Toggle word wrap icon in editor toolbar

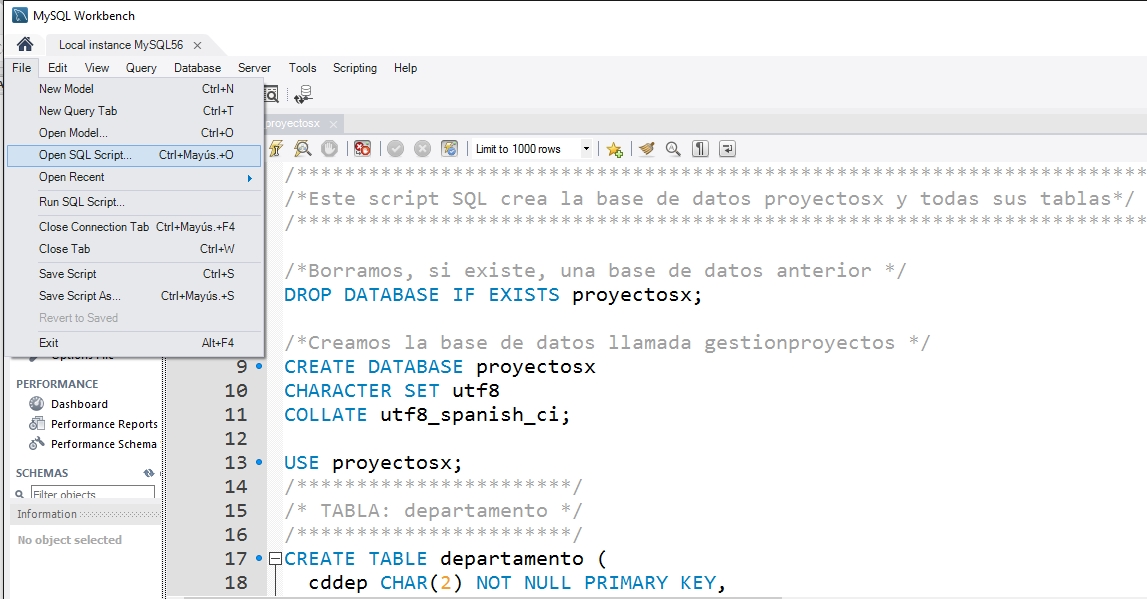pos(727,149)
